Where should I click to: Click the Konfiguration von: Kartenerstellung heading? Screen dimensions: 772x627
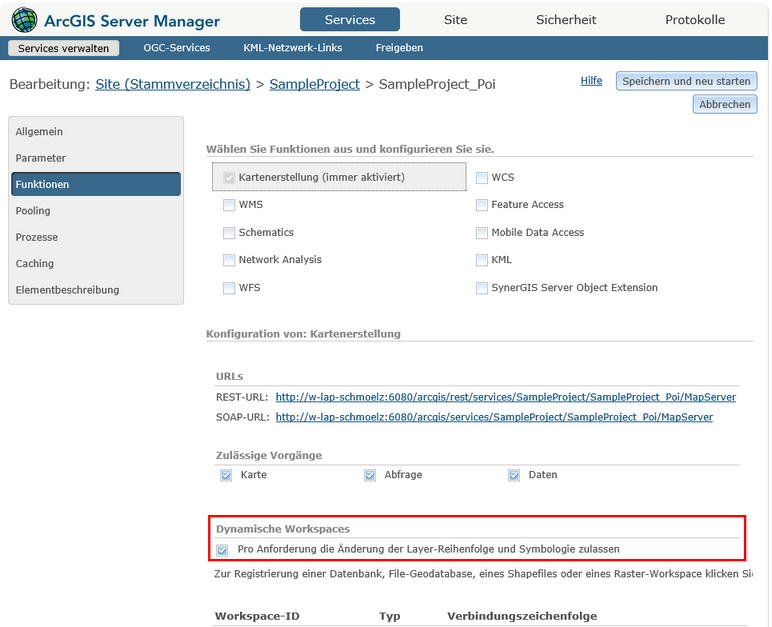point(303,334)
